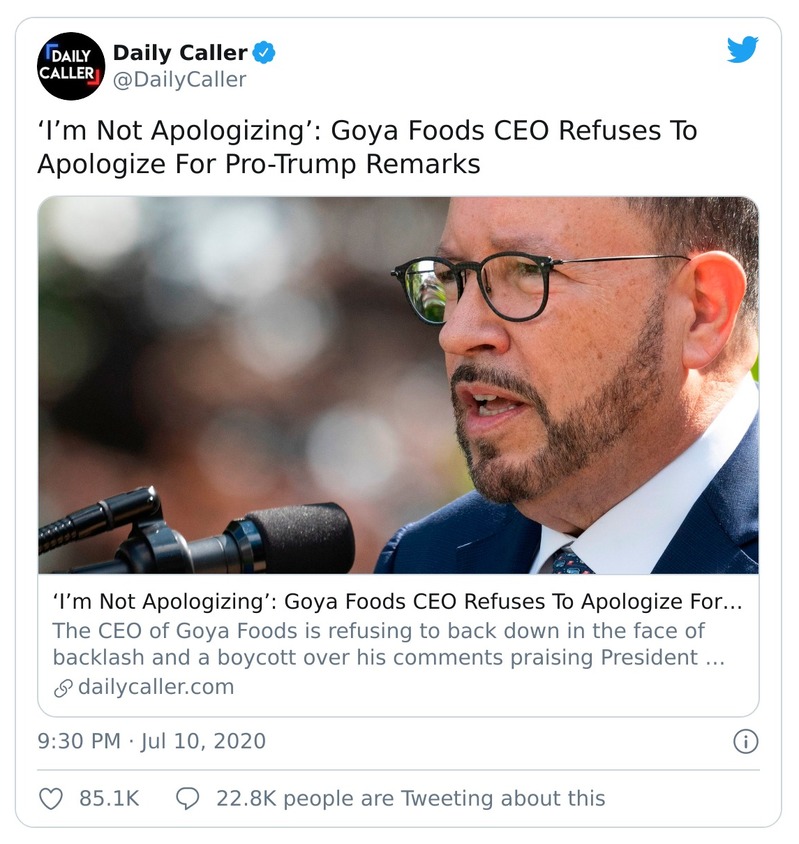Open the Daily Caller display name
Image resolution: width=799 pixels, height=844 pixels.
tap(180, 52)
